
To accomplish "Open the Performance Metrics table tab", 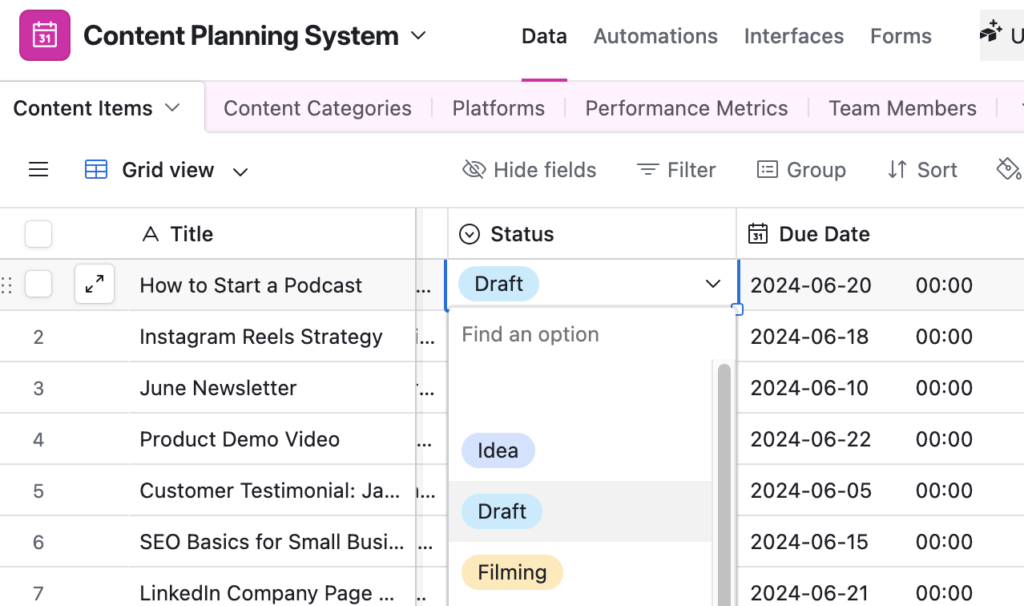I will click(x=686, y=108).
